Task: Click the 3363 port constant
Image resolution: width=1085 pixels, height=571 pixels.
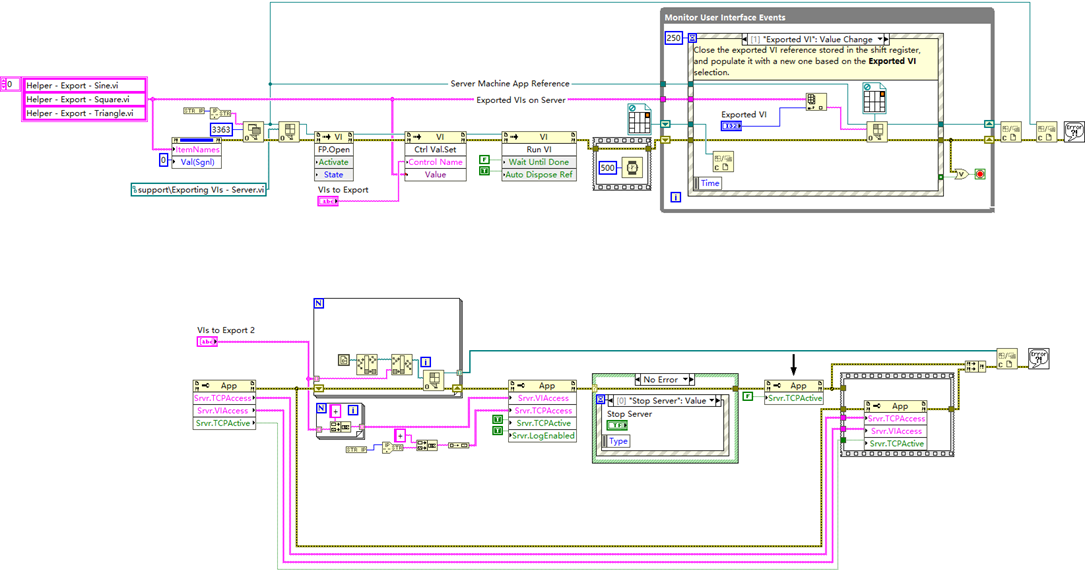Action: pyautogui.click(x=221, y=129)
